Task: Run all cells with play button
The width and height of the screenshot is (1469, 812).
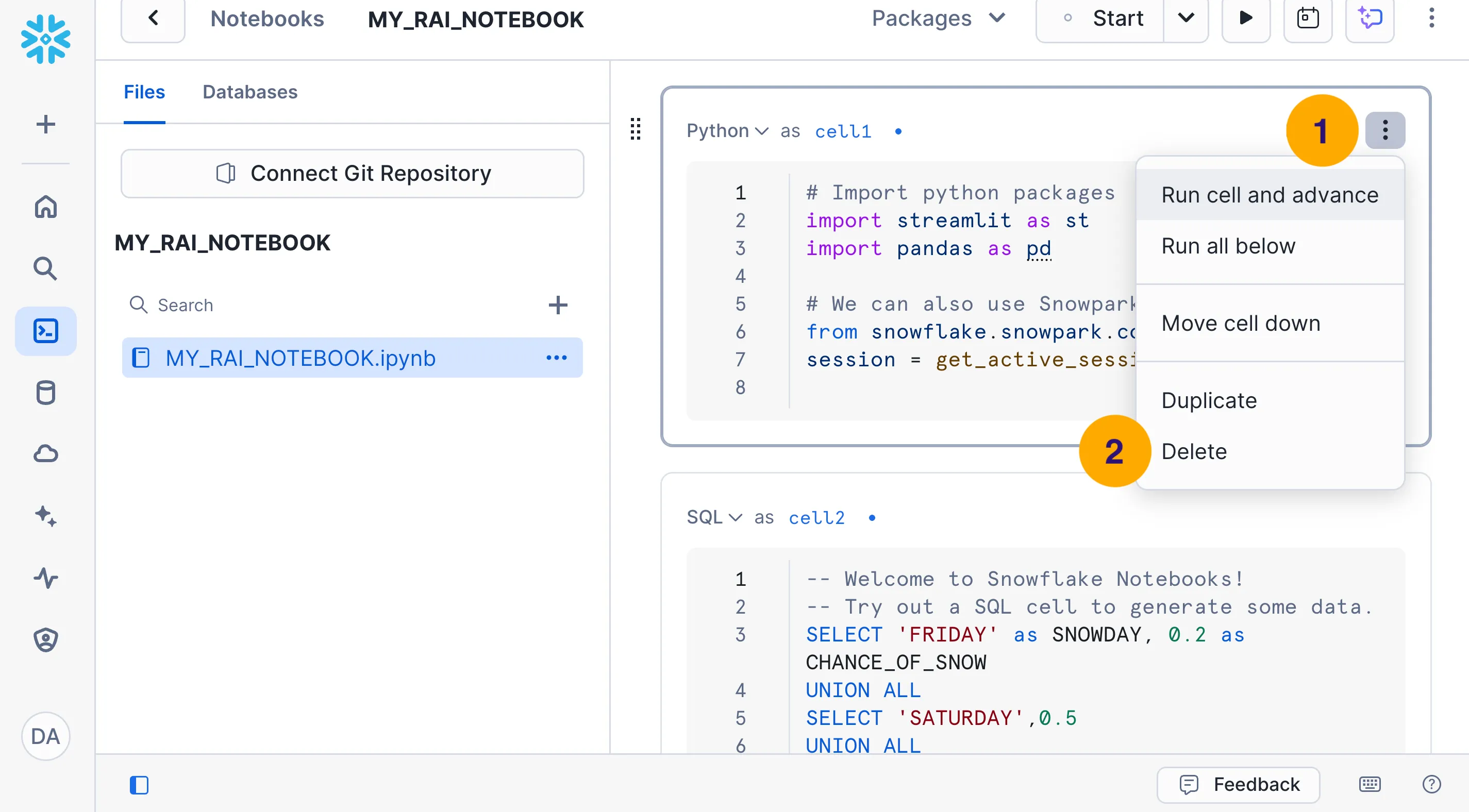Action: [x=1246, y=19]
